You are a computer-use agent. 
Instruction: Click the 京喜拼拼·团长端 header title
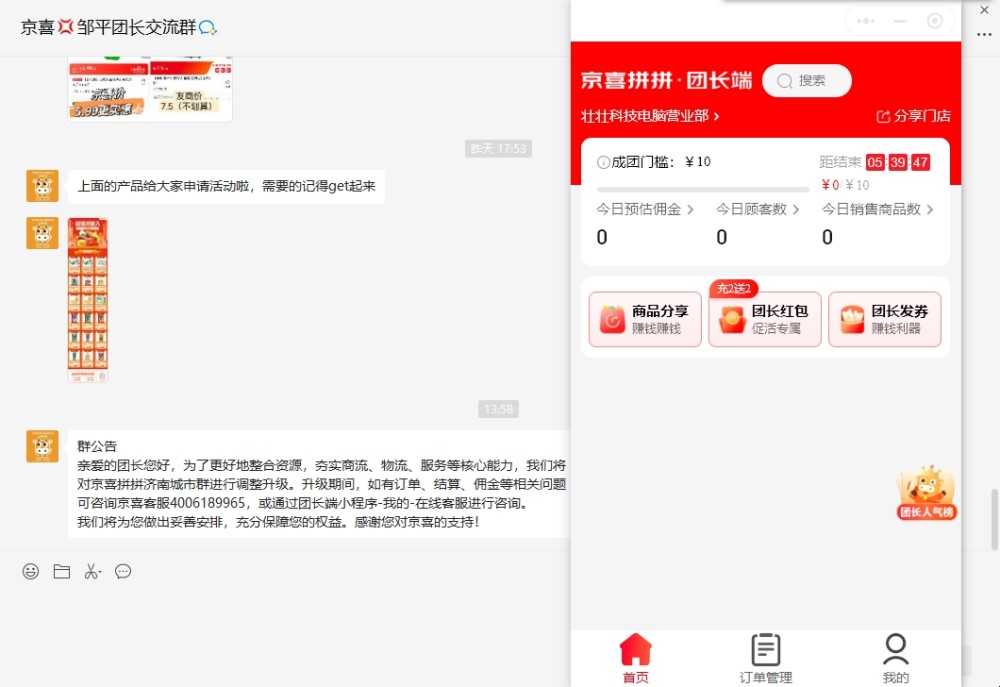[666, 81]
